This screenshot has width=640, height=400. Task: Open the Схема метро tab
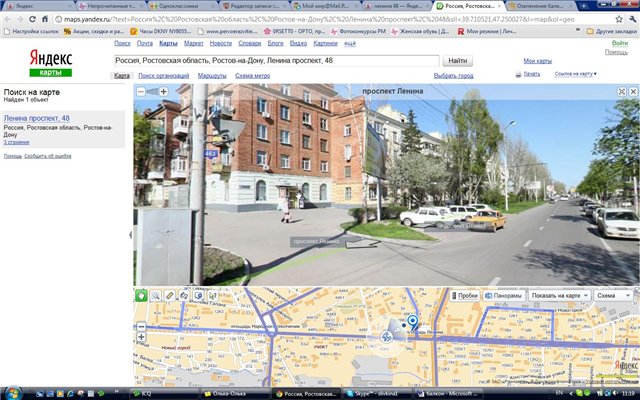(x=252, y=76)
